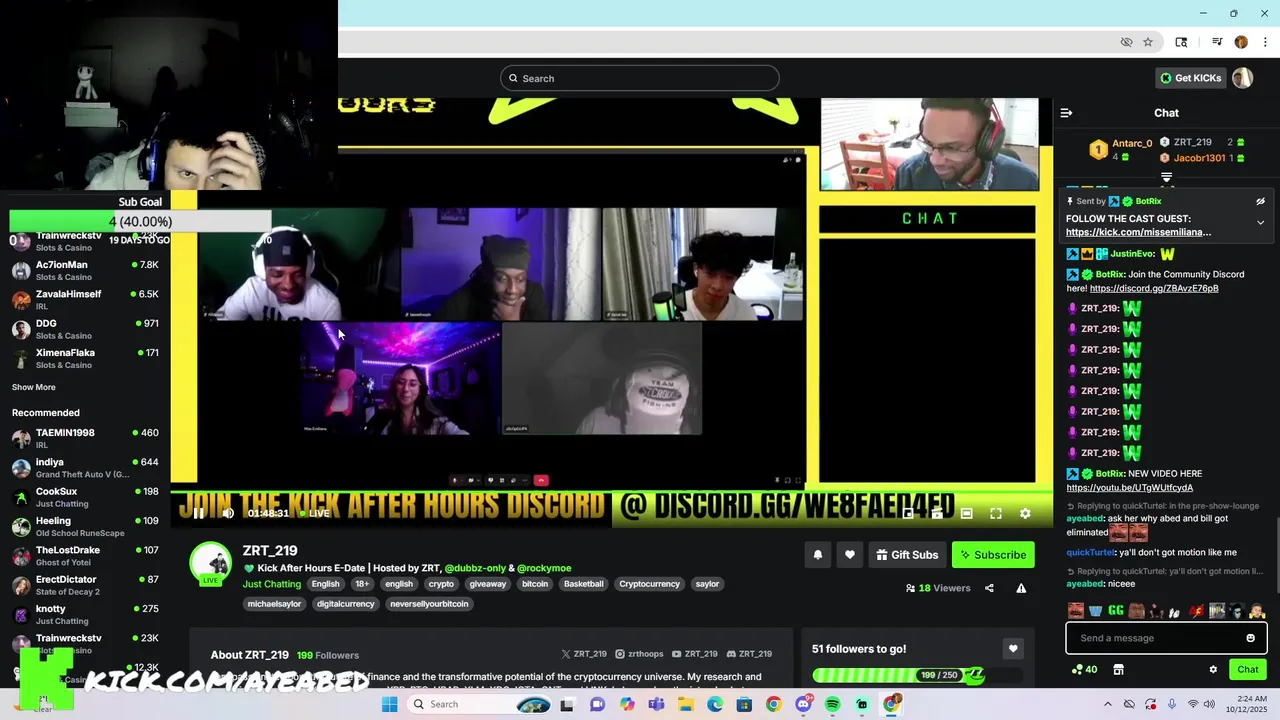Image resolution: width=1280 pixels, height=720 pixels.
Task: Open the discord.gg/ZBAvzE76pB chat link
Action: (x=1154, y=288)
